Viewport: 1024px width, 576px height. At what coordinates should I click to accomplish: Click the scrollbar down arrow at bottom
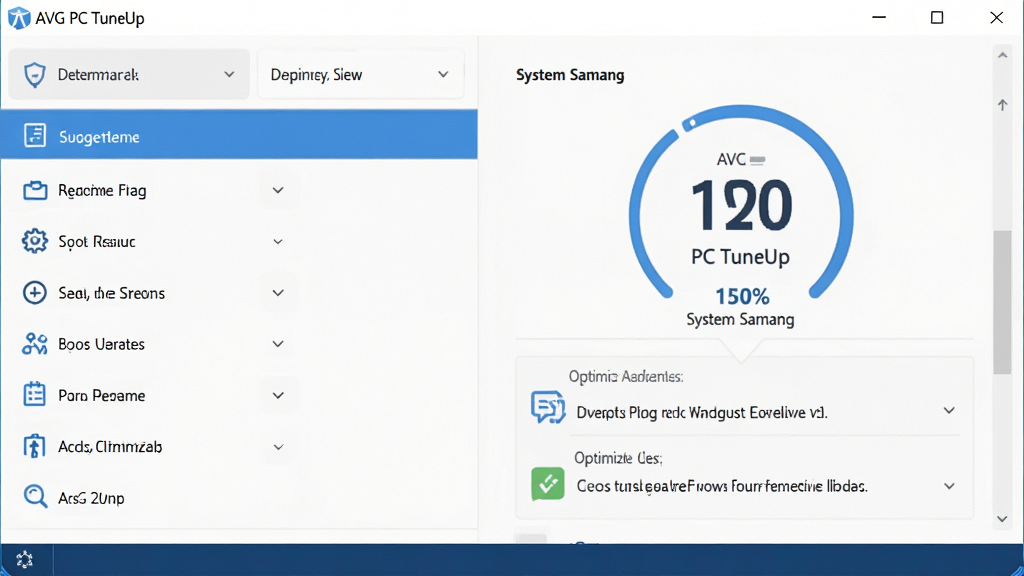1002,519
